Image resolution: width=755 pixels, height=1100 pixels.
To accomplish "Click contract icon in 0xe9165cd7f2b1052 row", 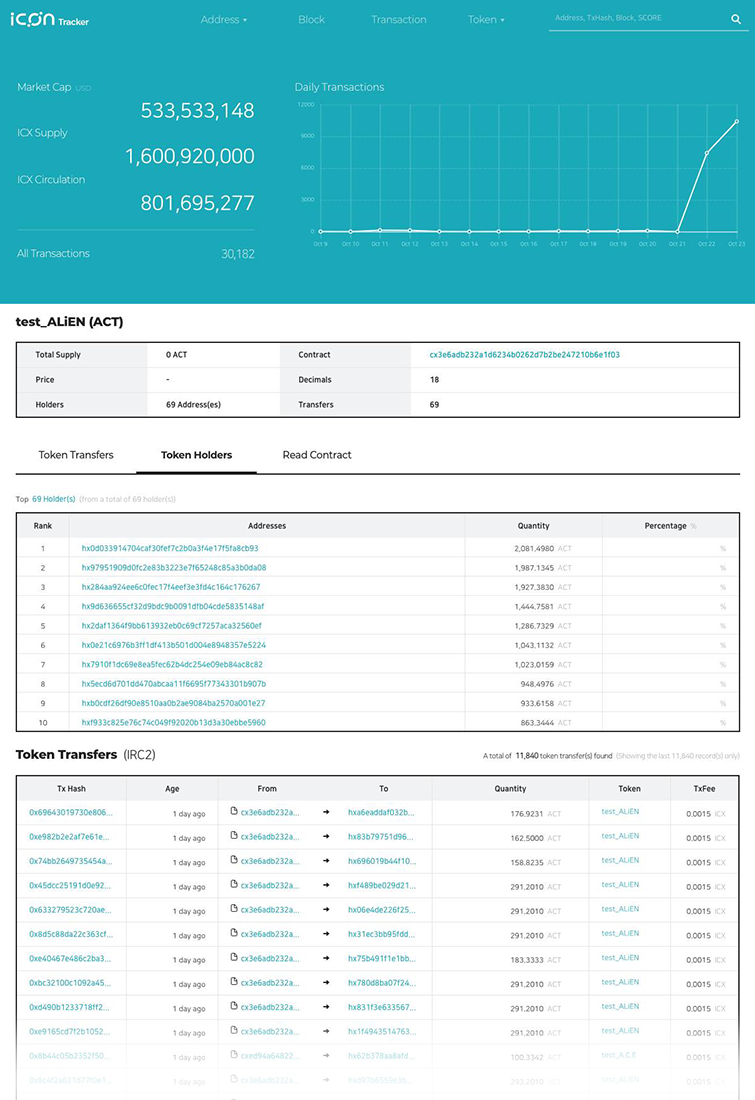I will click(x=234, y=1031).
